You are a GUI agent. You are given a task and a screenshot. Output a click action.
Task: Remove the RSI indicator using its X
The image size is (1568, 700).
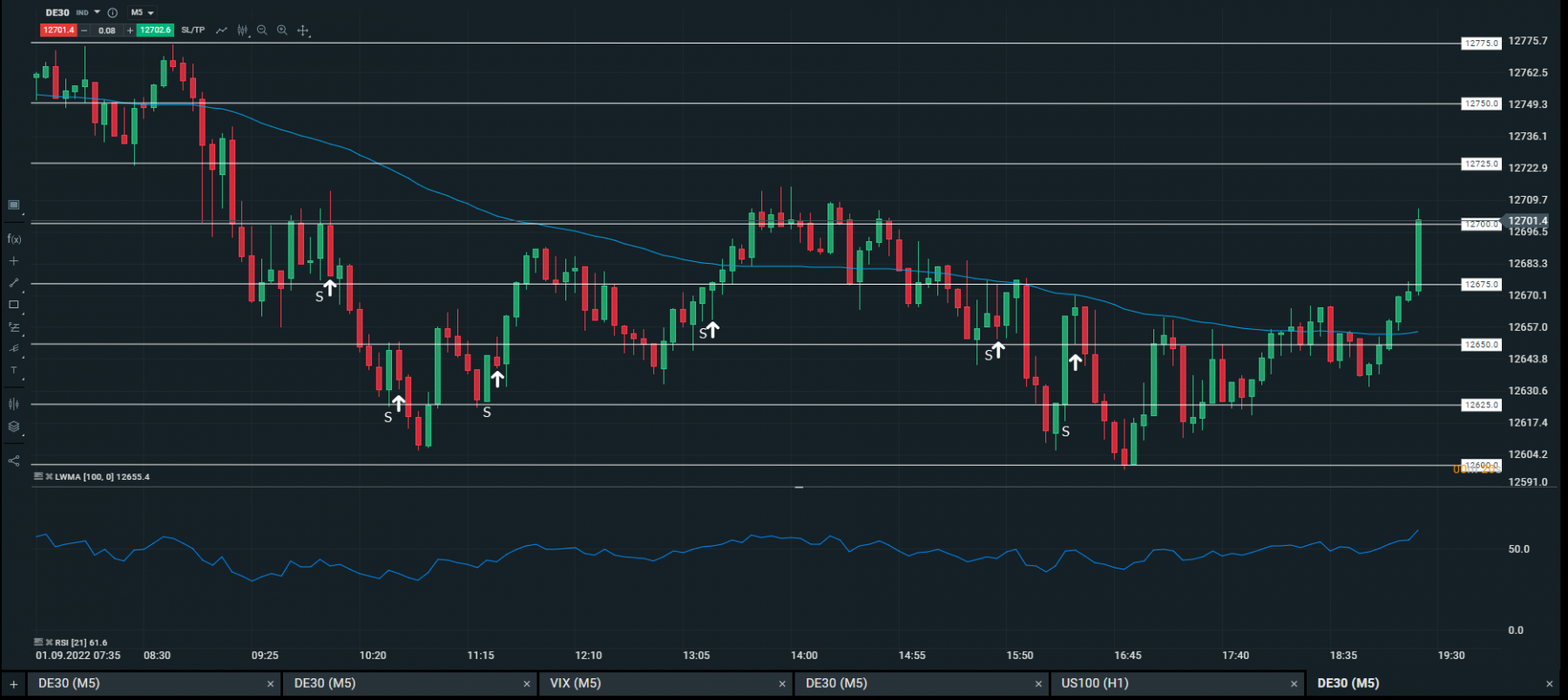[x=49, y=643]
